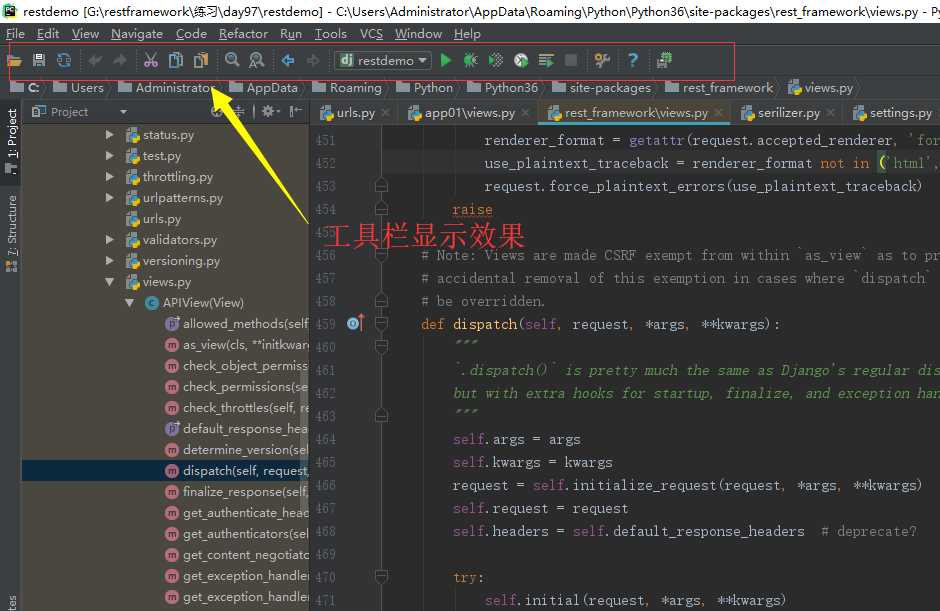This screenshot has width=940, height=611.
Task: Click the AppData breadcrumb folder
Action: (x=264, y=88)
